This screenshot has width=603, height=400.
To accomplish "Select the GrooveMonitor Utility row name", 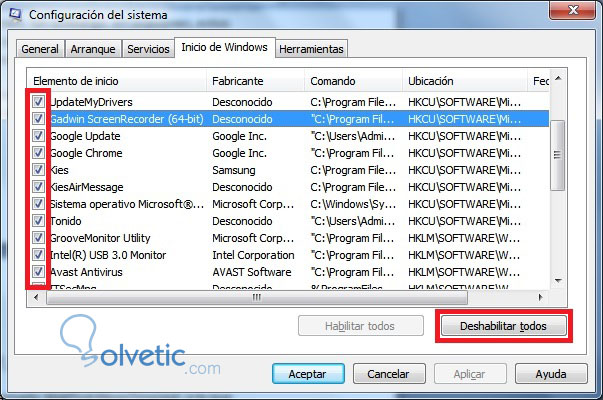I will (x=100, y=238).
